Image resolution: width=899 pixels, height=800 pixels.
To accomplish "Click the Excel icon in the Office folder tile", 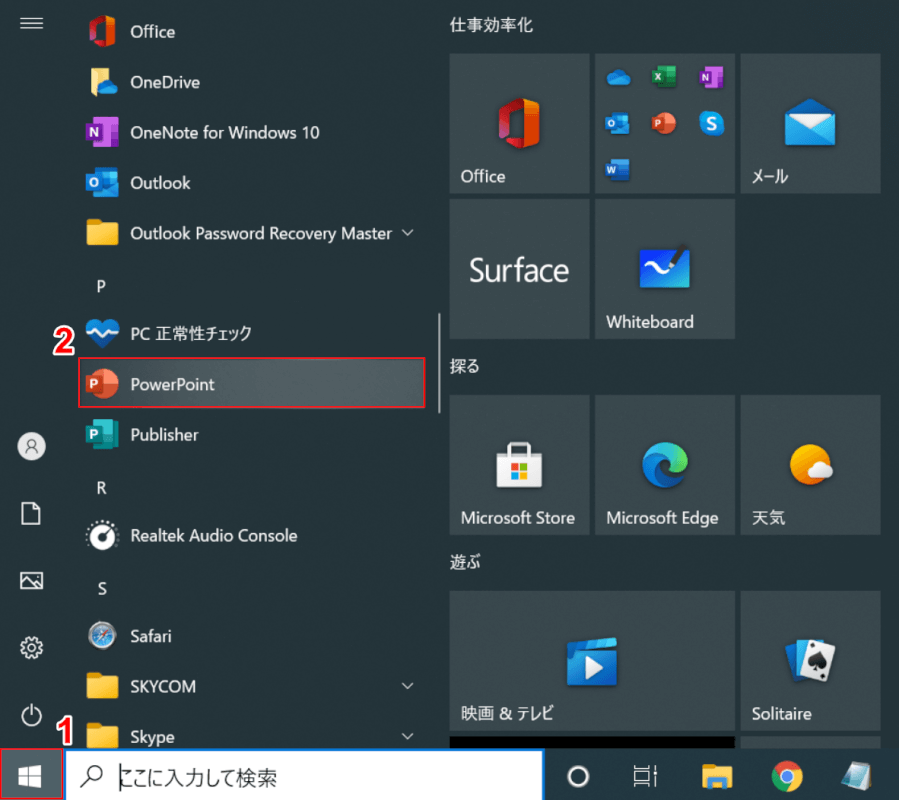I will pos(664,76).
